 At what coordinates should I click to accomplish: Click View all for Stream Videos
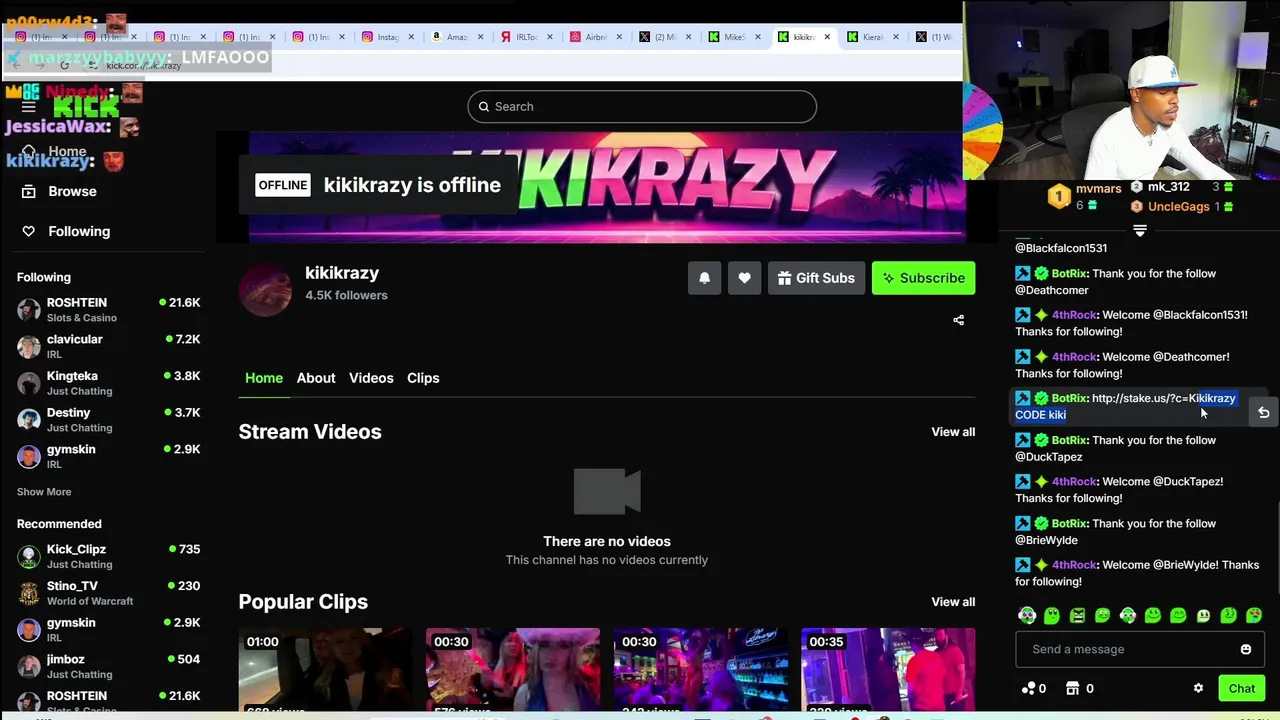pyautogui.click(x=953, y=432)
